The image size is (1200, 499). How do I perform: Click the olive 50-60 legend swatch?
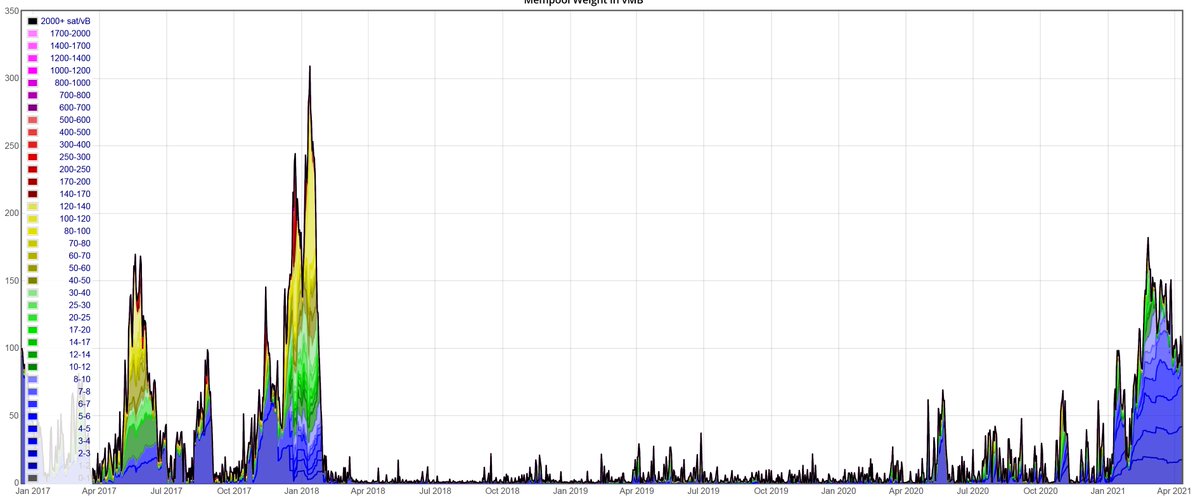[33, 268]
